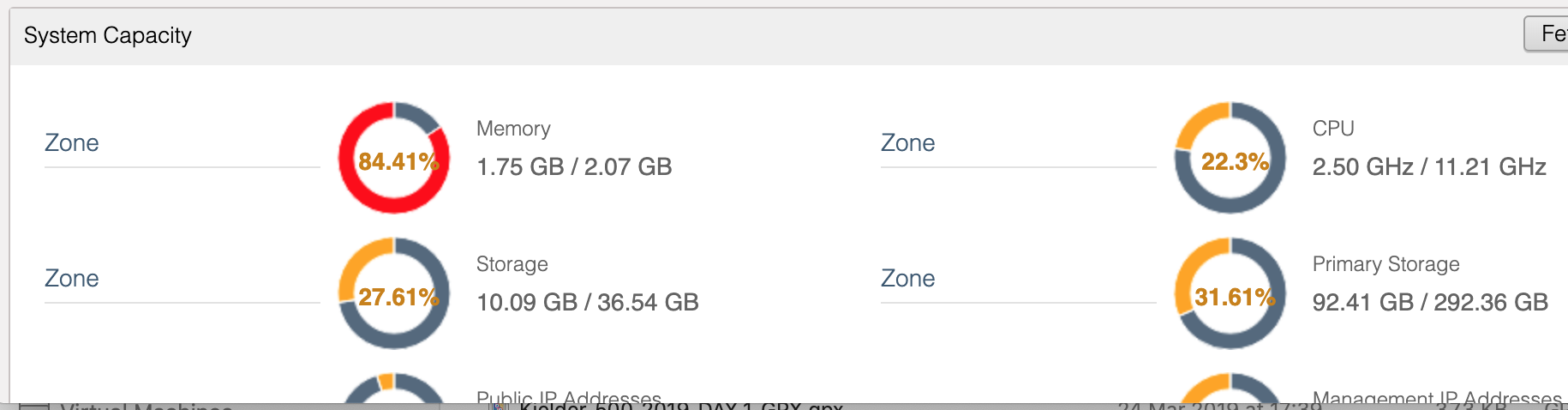Select the CPU capacity label

pos(1333,129)
